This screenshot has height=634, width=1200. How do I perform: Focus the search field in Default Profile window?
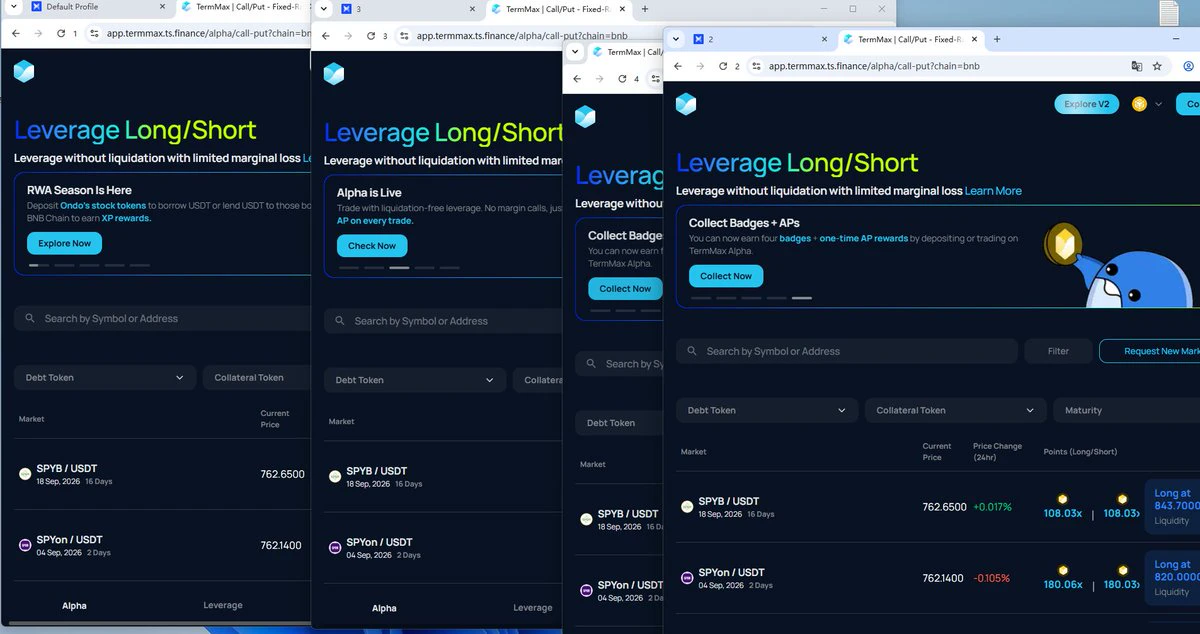(x=162, y=318)
